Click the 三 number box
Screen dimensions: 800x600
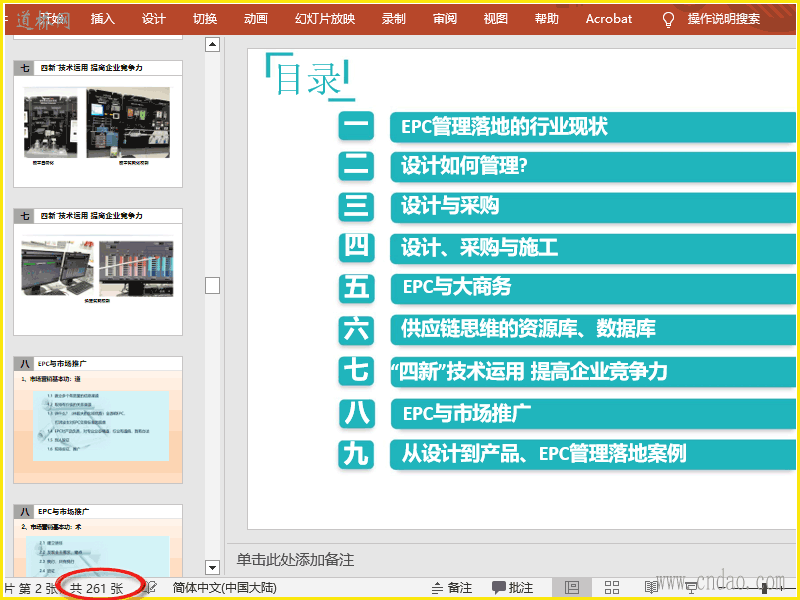click(356, 207)
